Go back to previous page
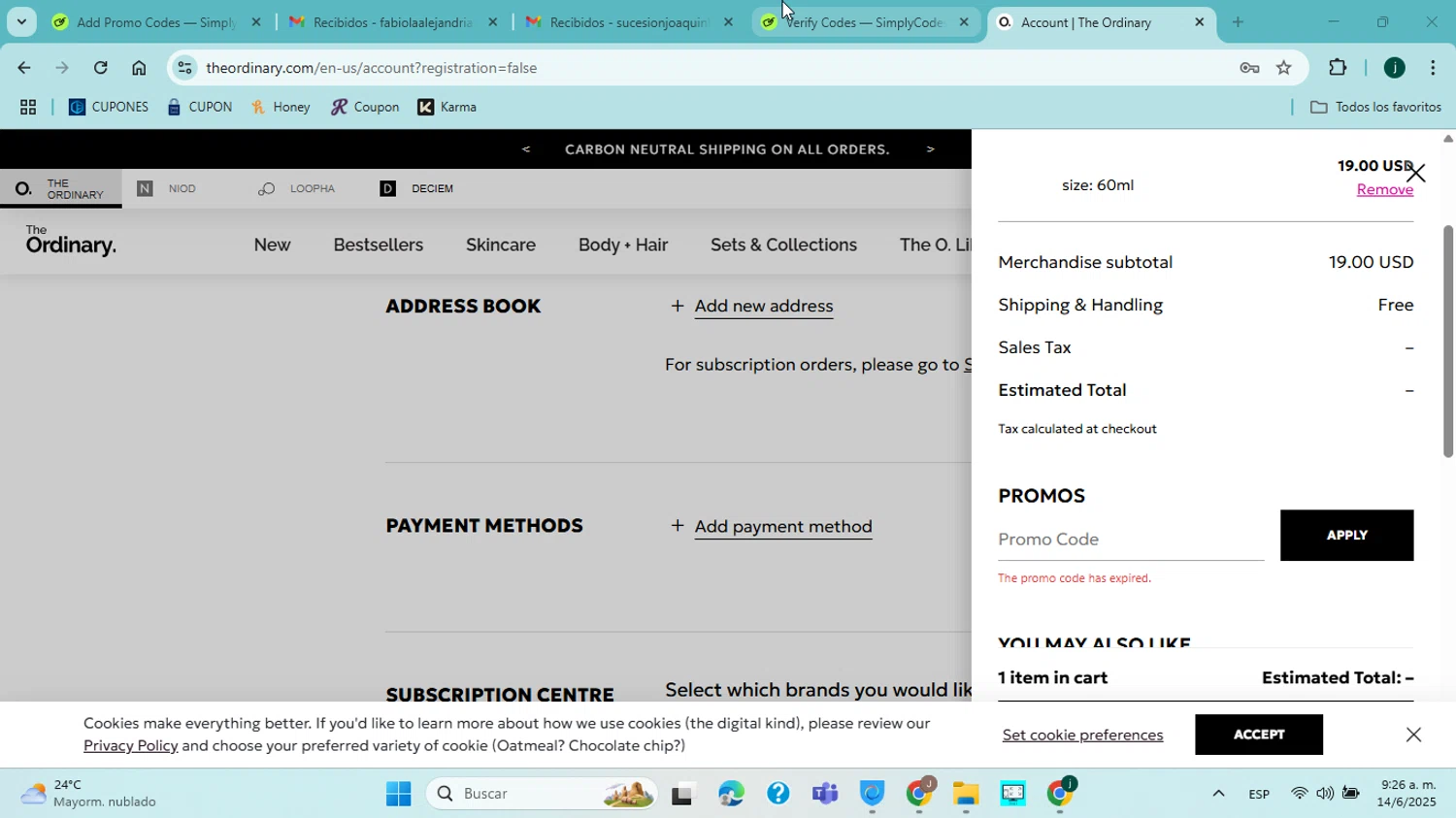 23,68
